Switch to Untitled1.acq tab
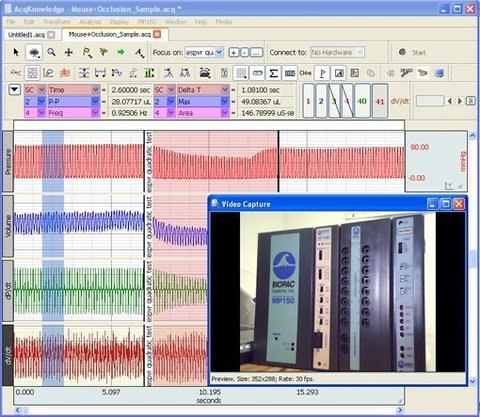Screen dimensions: 480x417 (x=31, y=35)
